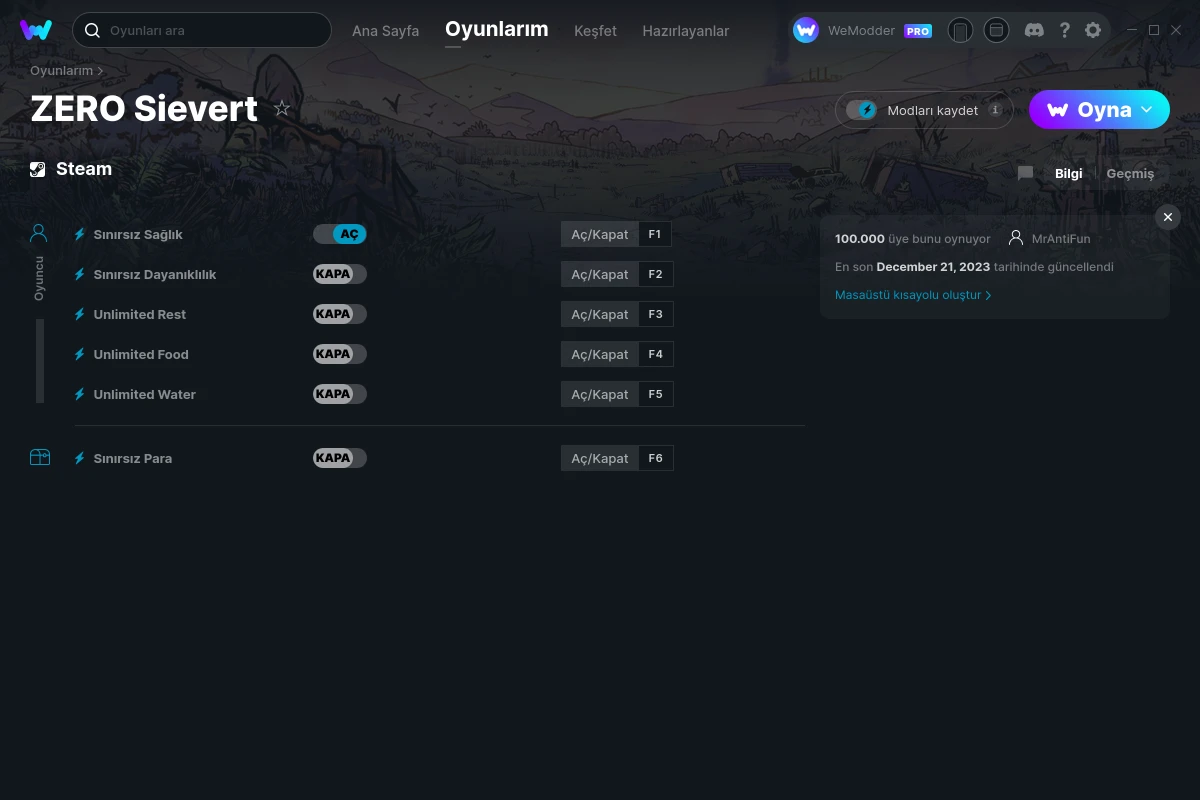The image size is (1200, 800).
Task: Click Aç/Kapat hotkey button for F3
Action: coord(600,314)
